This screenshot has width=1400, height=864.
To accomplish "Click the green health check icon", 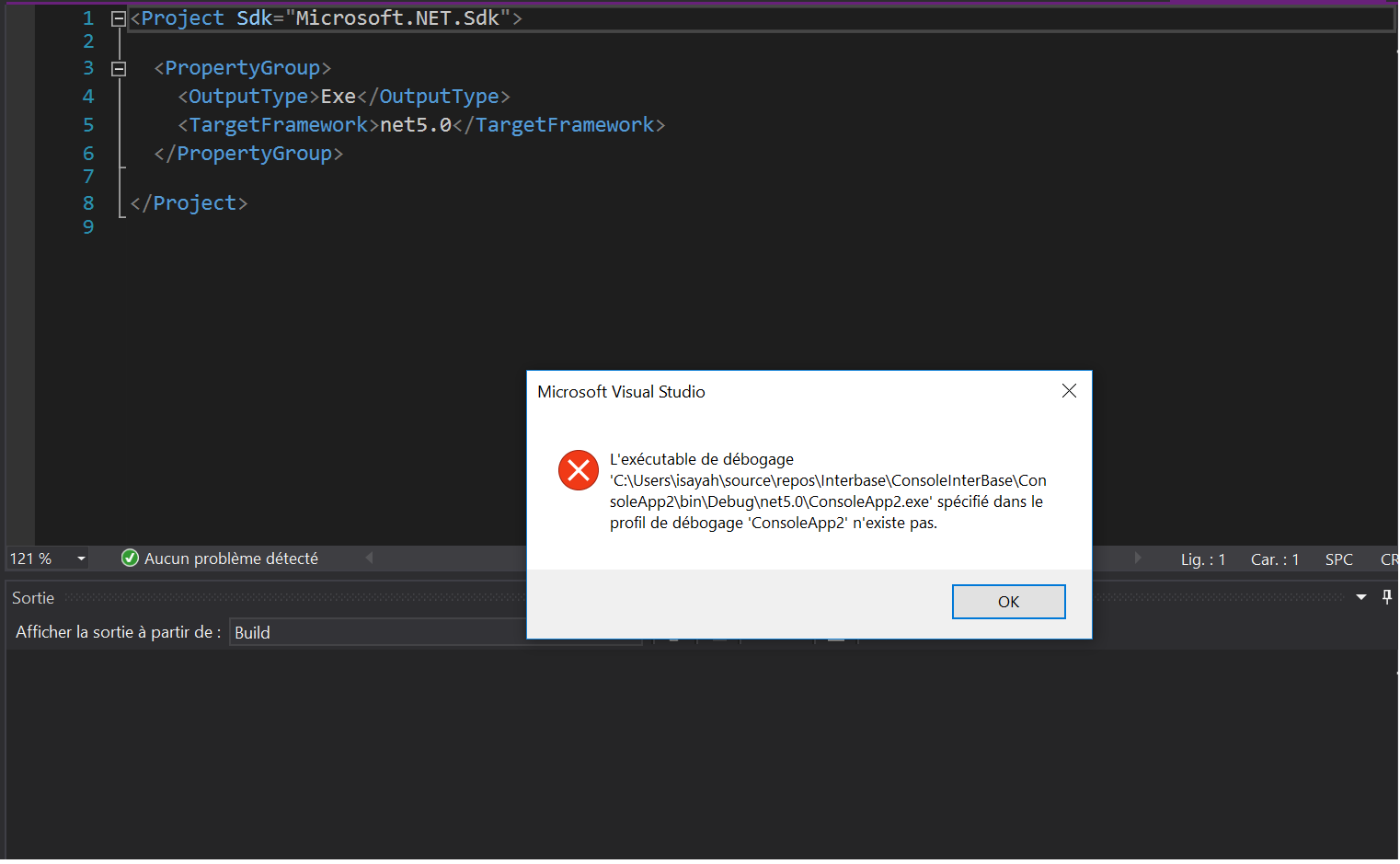I will (129, 558).
